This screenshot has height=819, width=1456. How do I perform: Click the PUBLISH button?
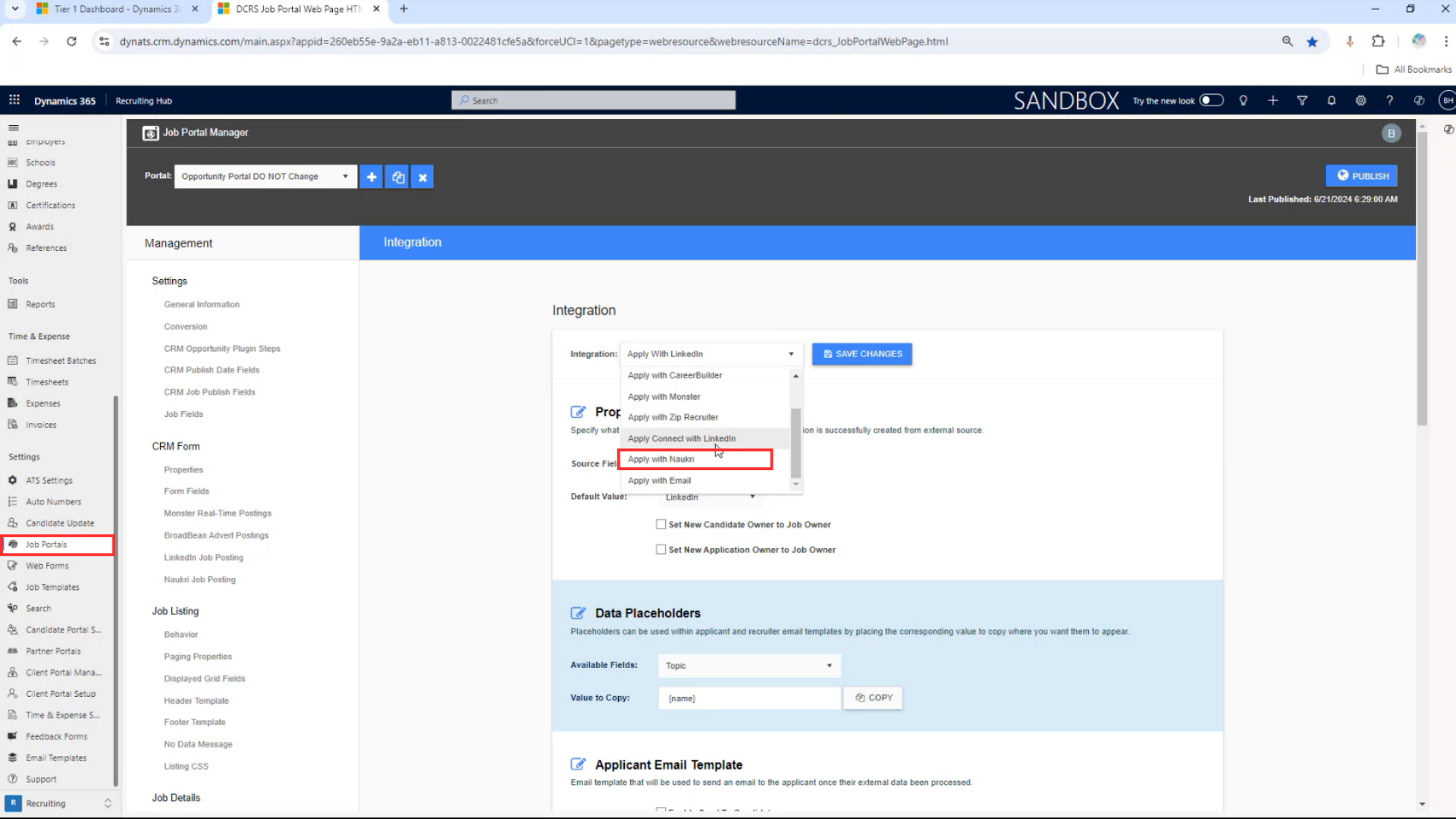click(1362, 176)
